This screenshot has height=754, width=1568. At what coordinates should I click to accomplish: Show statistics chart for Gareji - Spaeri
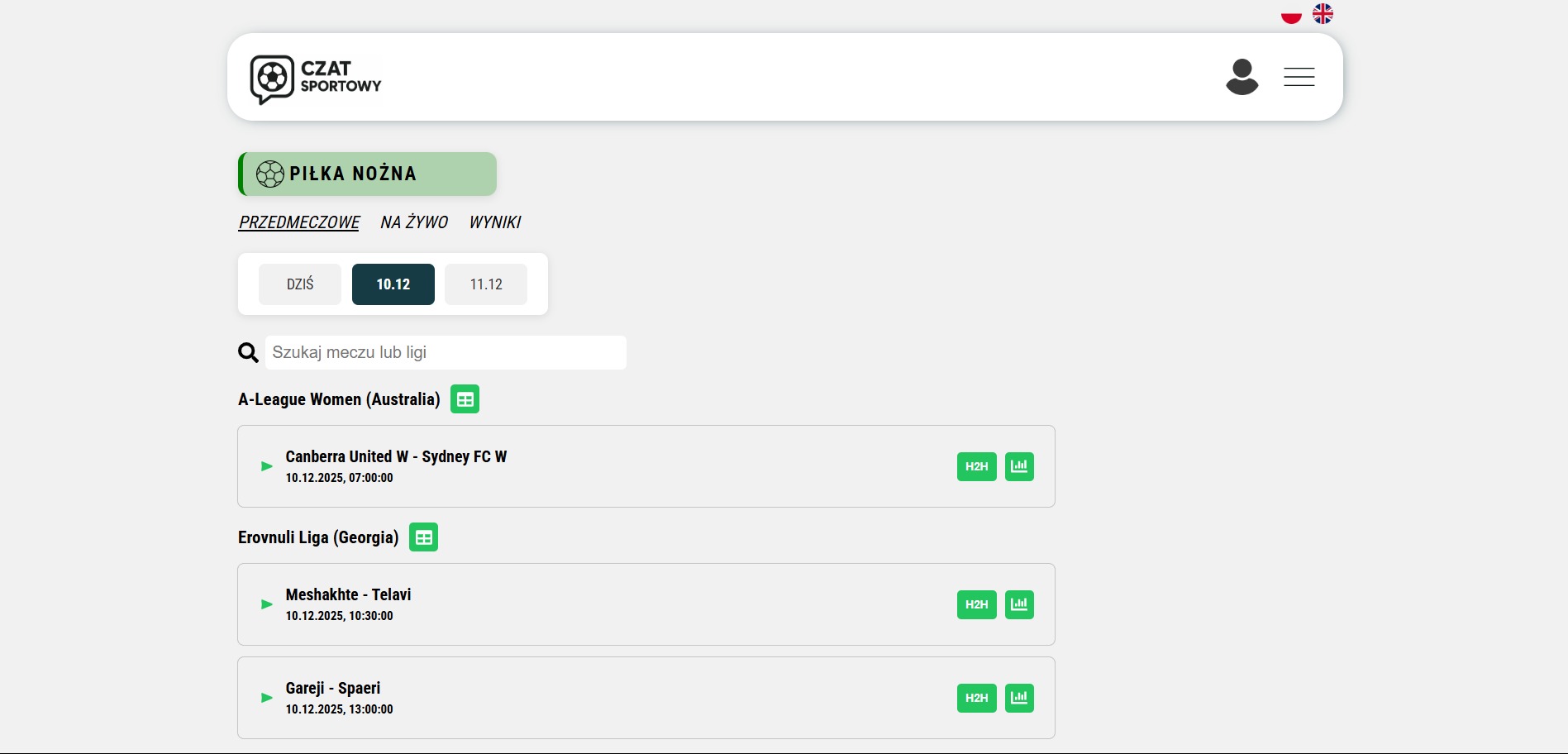point(1019,698)
